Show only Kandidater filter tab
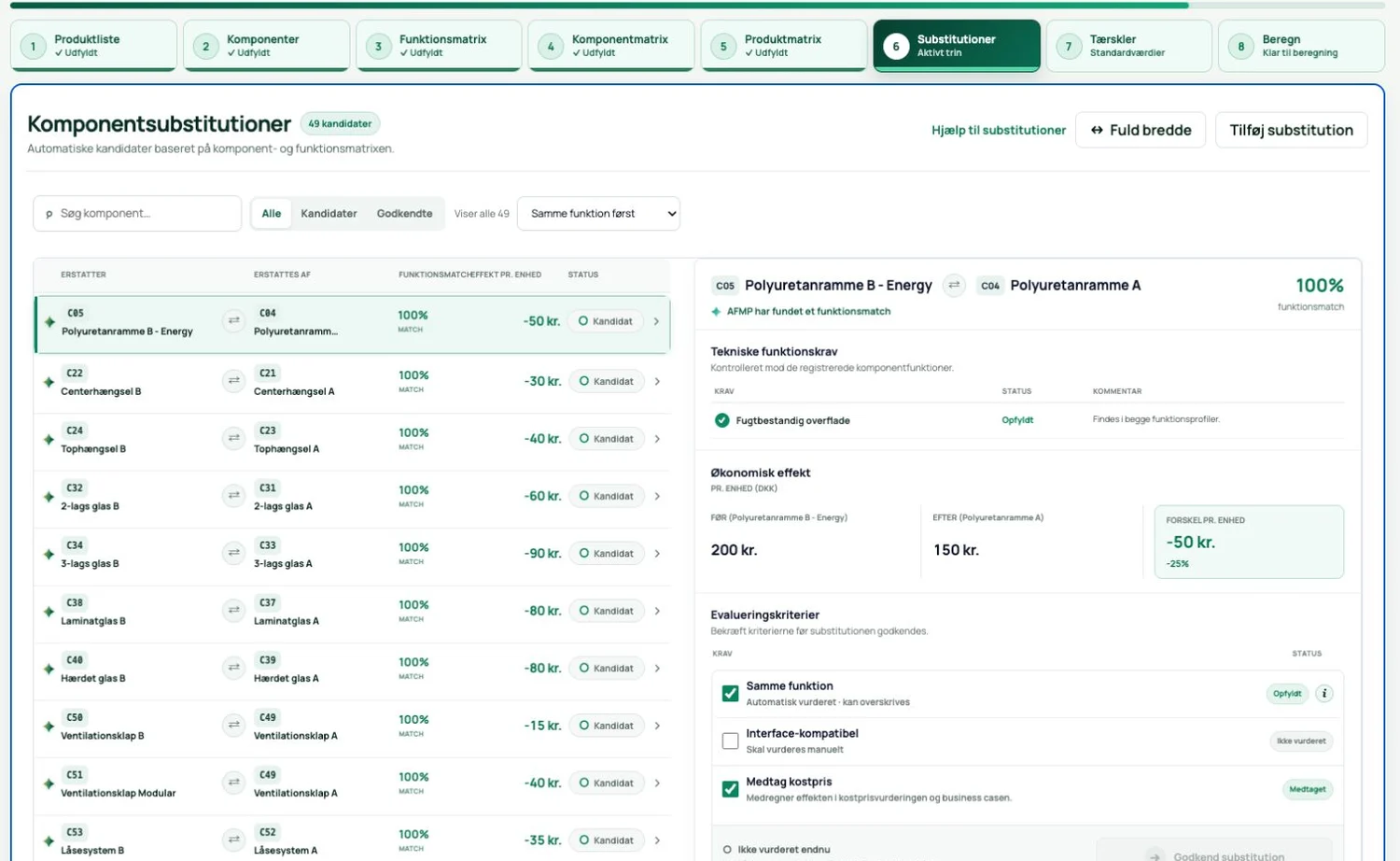This screenshot has width=1400, height=861. [329, 214]
